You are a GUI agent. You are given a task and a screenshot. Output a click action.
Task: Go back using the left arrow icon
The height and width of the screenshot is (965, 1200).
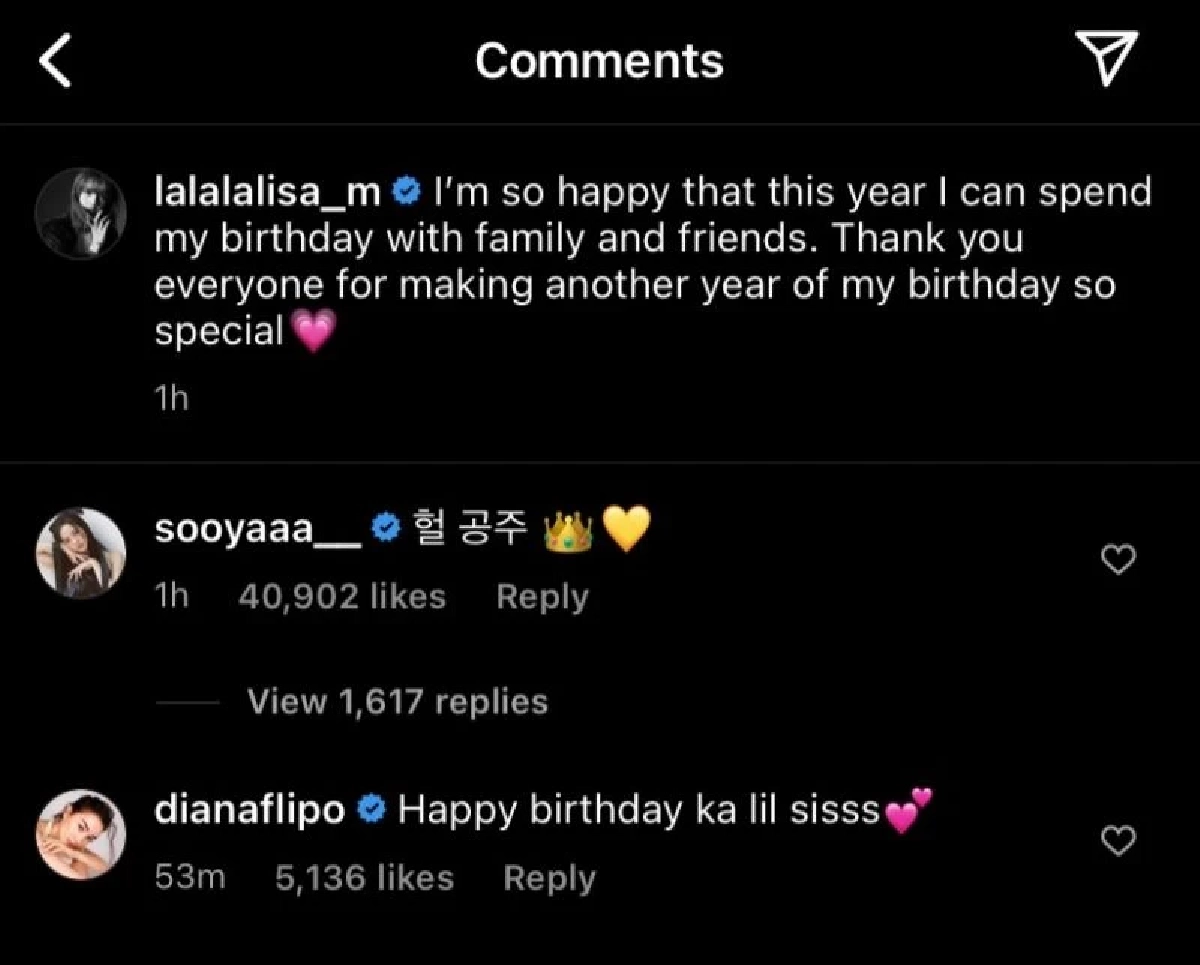click(x=54, y=62)
